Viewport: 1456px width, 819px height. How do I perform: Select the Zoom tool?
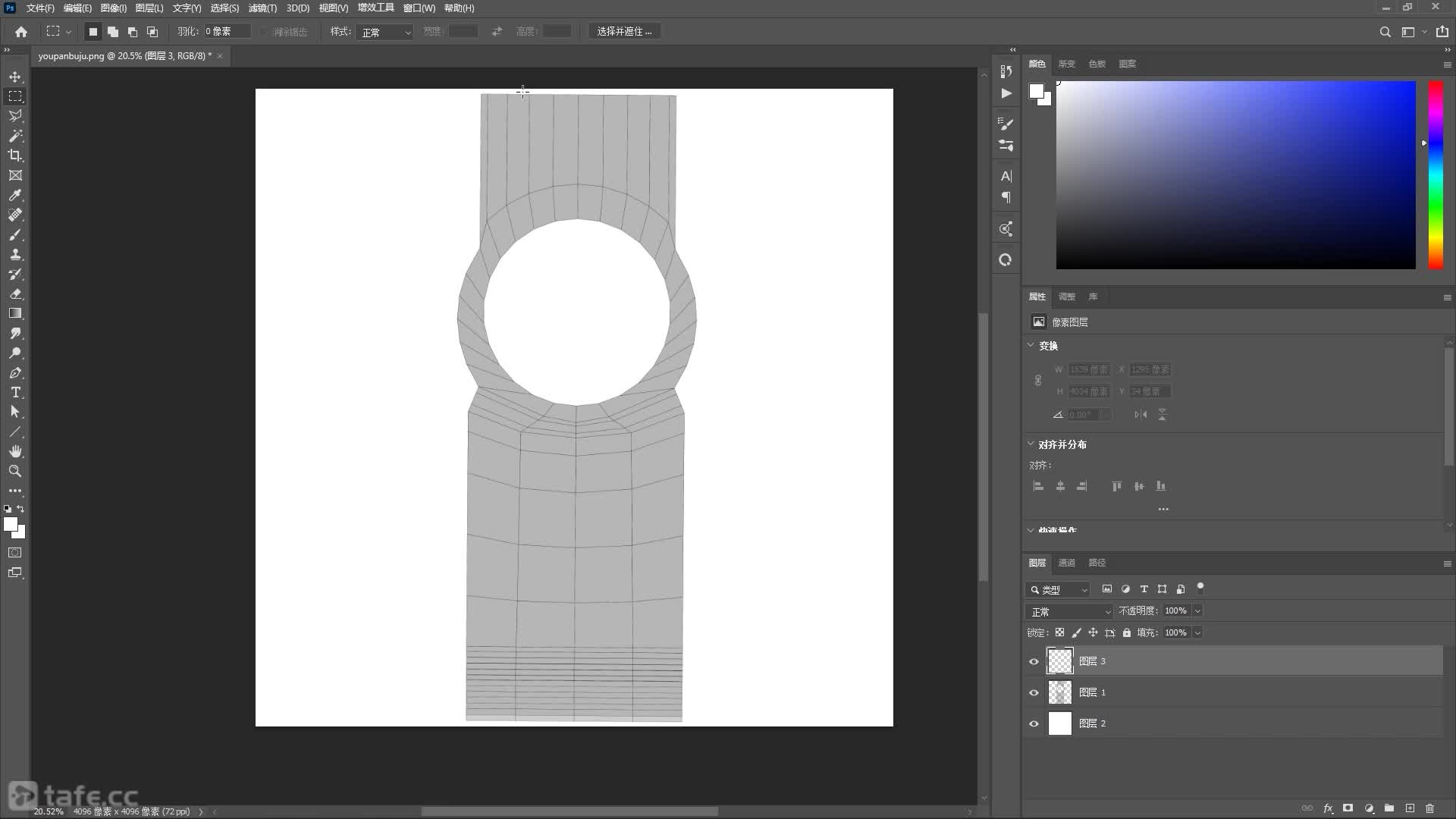(x=15, y=471)
